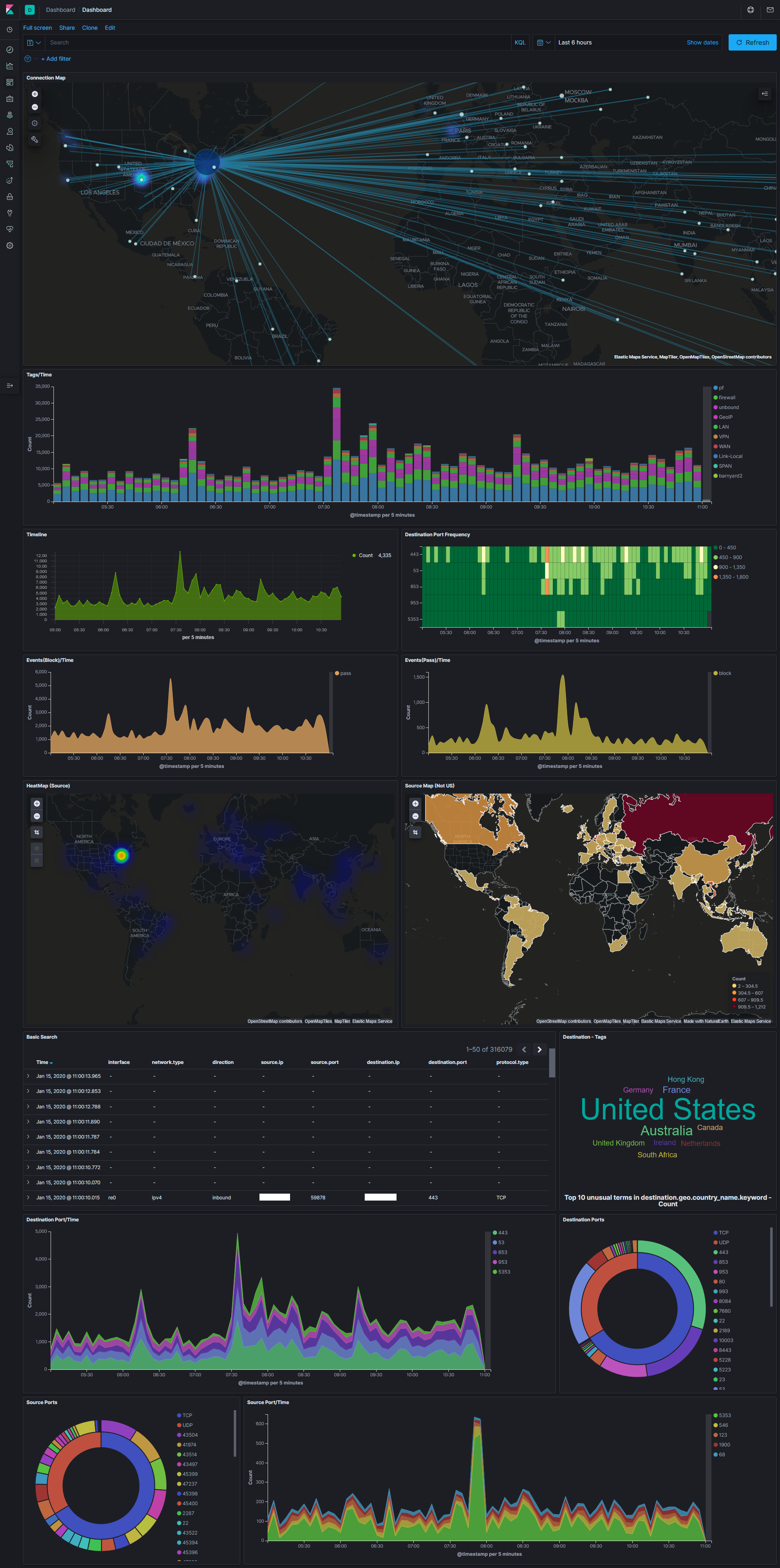Image resolution: width=780 pixels, height=1568 pixels.
Task: Click the pf legend color dot
Action: coord(716,388)
